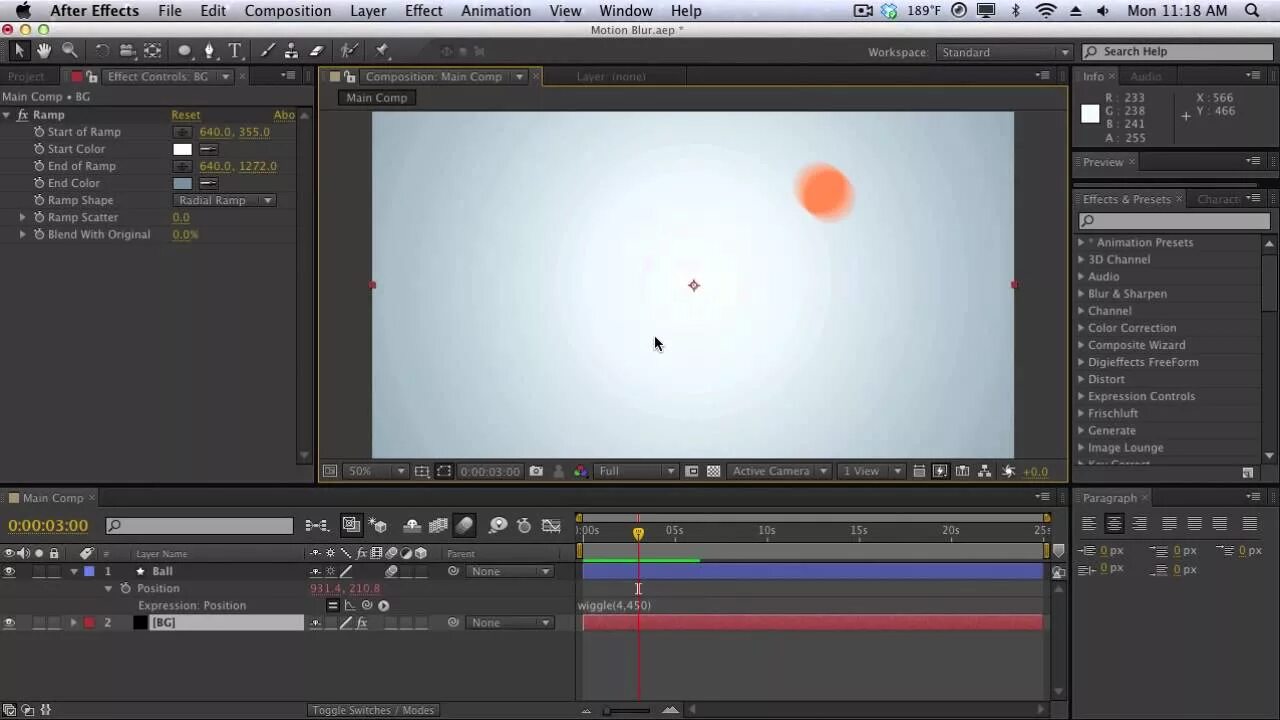Select the Eraser tool
This screenshot has height=720, width=1280.
pos(317,51)
